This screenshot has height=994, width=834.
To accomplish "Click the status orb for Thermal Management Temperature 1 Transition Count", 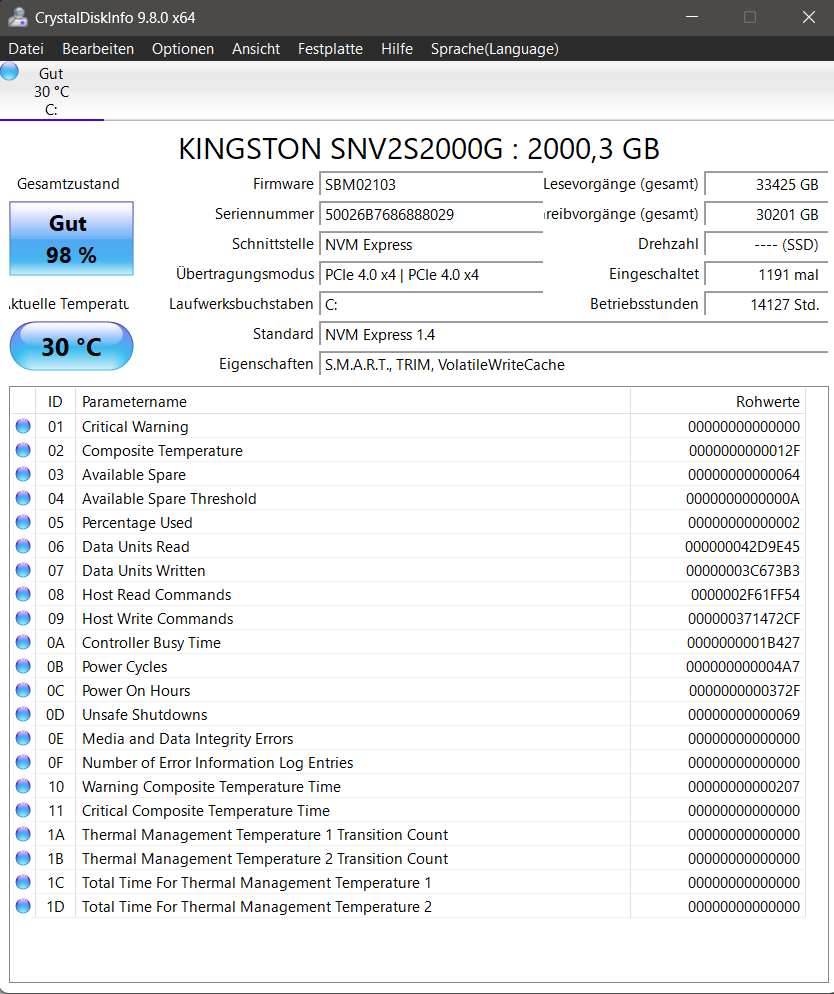I will tap(23, 834).
